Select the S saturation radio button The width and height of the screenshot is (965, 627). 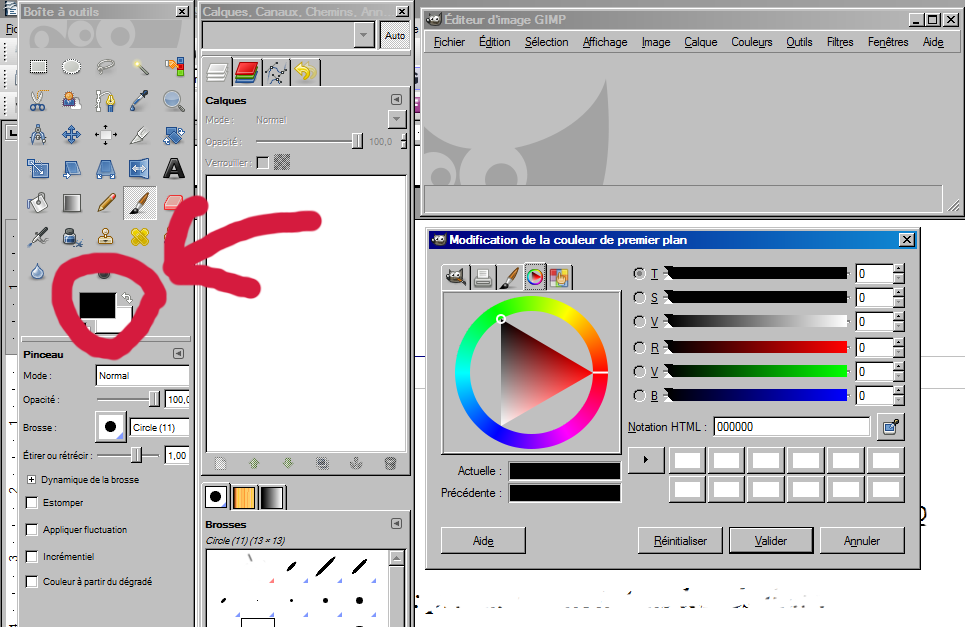click(639, 298)
